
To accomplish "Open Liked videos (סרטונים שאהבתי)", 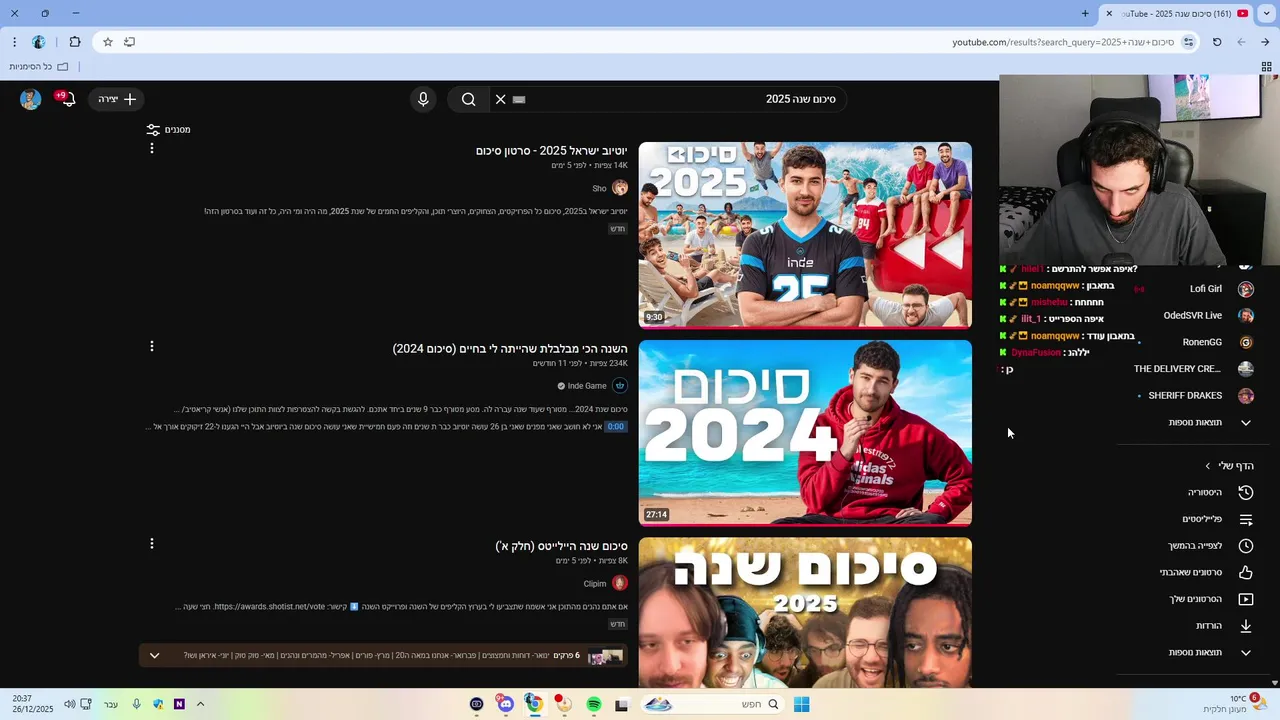I will point(1192,572).
